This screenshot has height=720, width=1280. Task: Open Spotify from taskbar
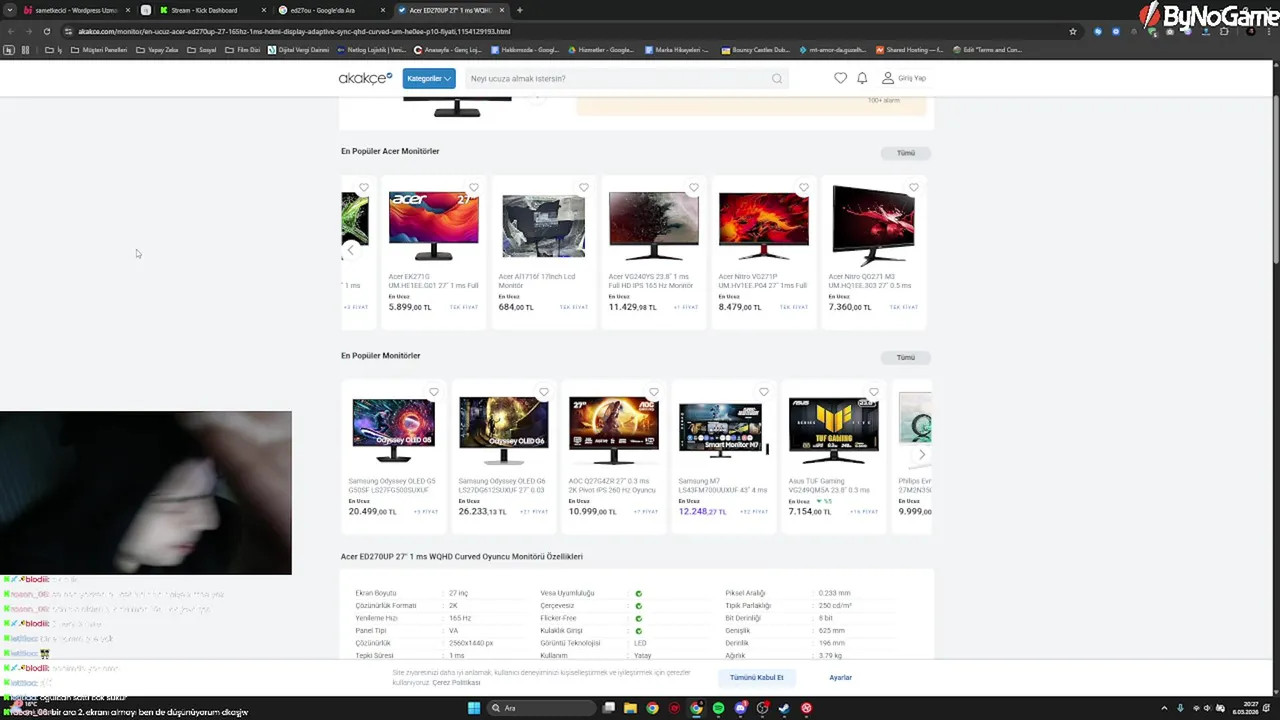[x=718, y=708]
